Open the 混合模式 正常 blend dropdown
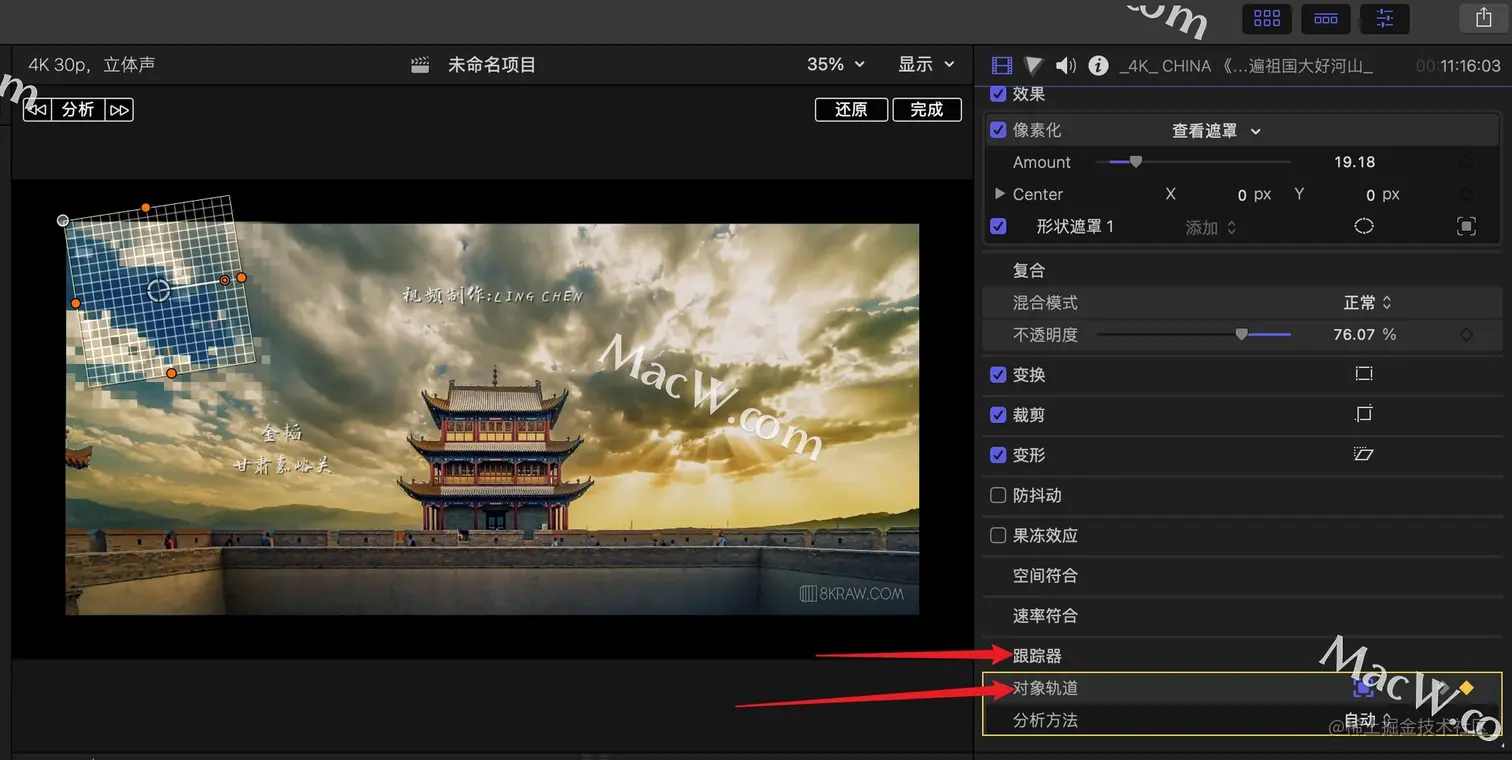Viewport: 1512px width, 760px height. click(1367, 302)
